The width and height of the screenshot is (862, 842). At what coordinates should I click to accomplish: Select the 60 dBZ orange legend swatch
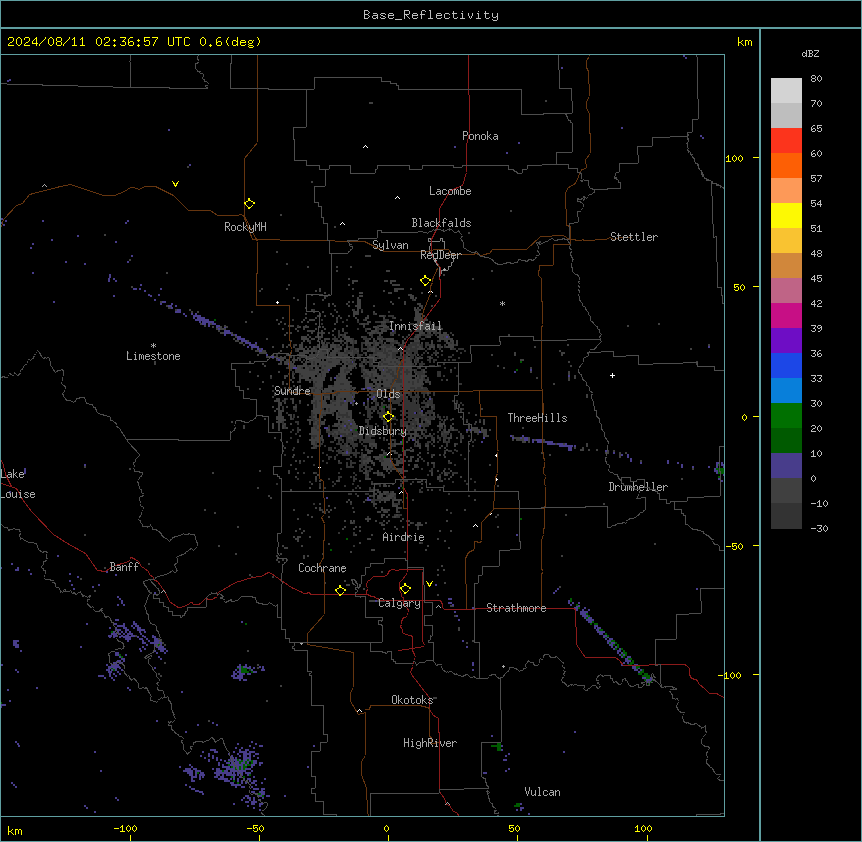click(x=786, y=165)
